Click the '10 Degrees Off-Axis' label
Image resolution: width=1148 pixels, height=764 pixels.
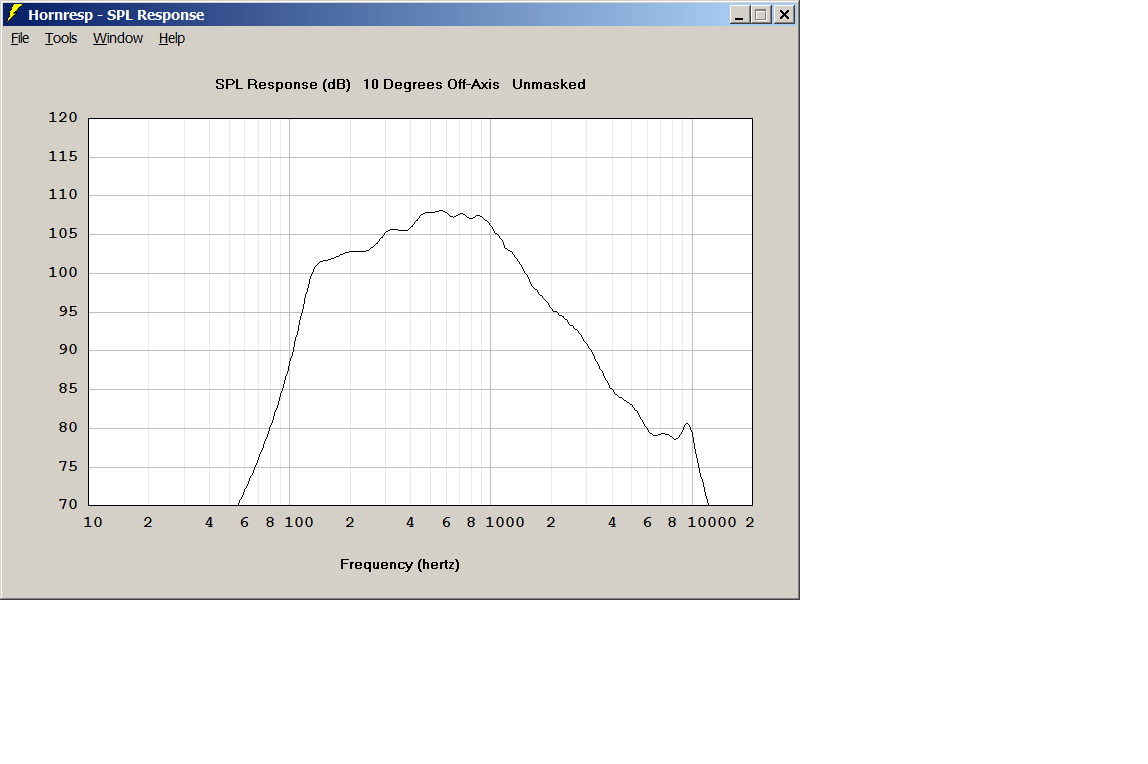(431, 84)
